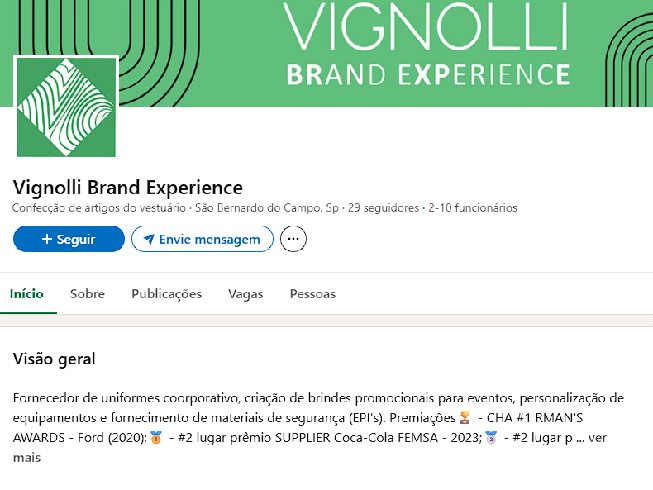Click the Vignolli square logo image
The width and height of the screenshot is (653, 490).
point(66,108)
